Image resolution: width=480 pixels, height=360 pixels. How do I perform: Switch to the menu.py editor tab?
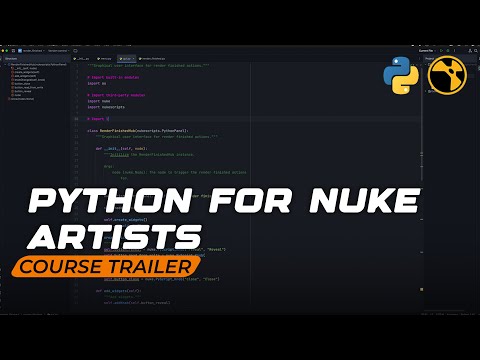point(104,59)
